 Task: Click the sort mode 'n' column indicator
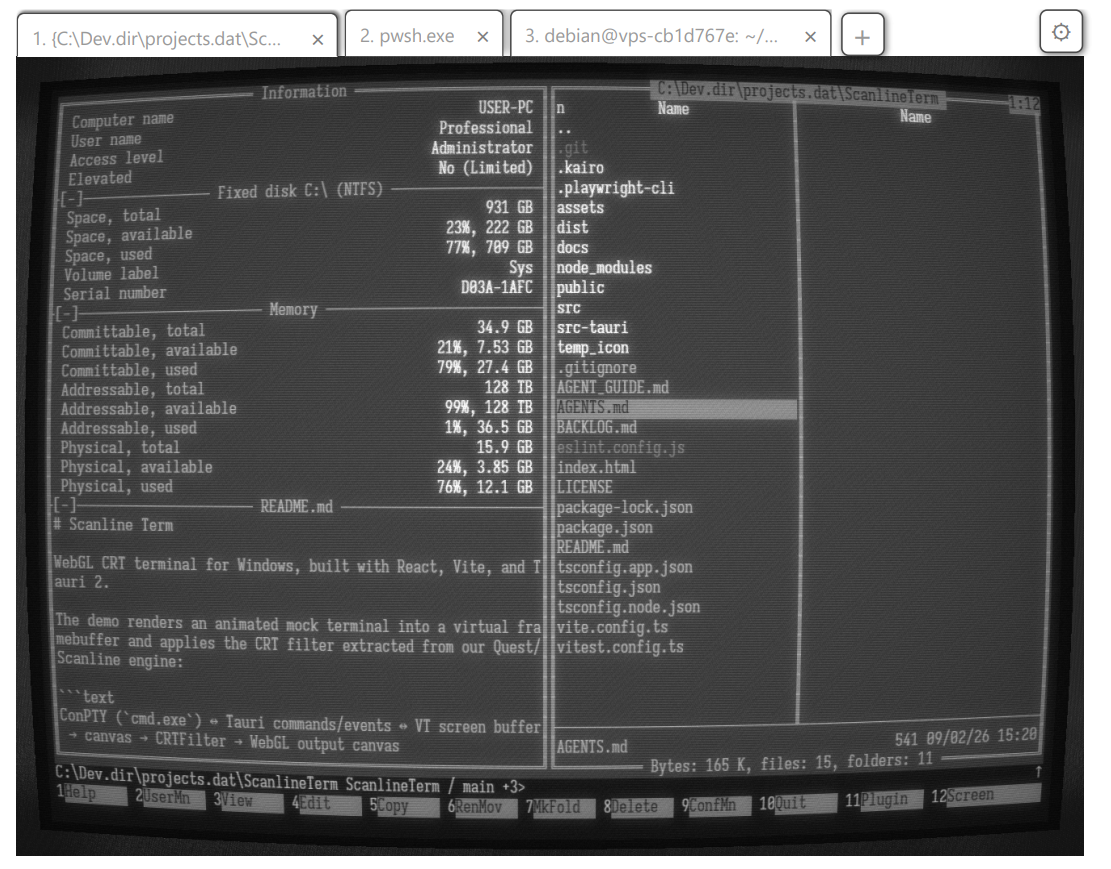click(560, 108)
